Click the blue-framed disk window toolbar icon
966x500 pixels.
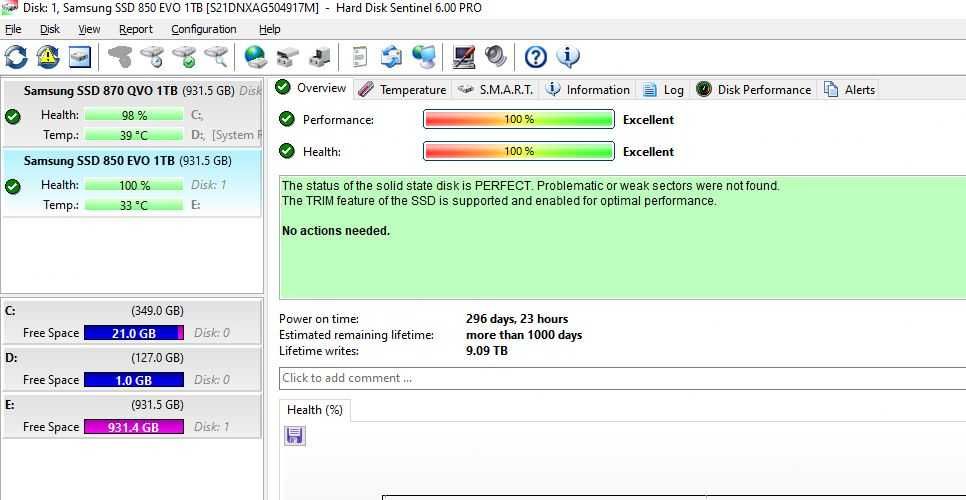click(80, 57)
